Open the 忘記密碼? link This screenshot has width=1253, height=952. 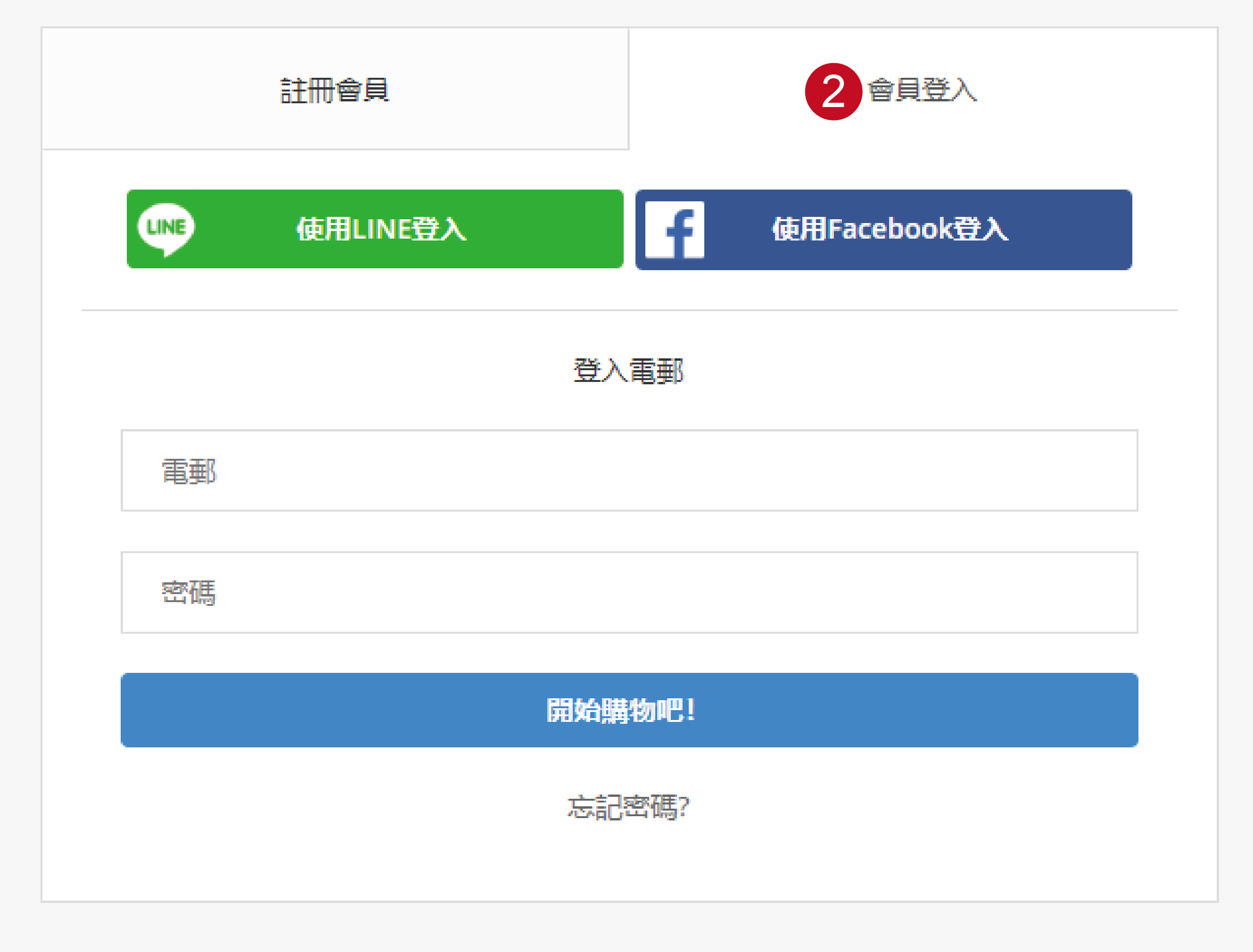(x=628, y=807)
